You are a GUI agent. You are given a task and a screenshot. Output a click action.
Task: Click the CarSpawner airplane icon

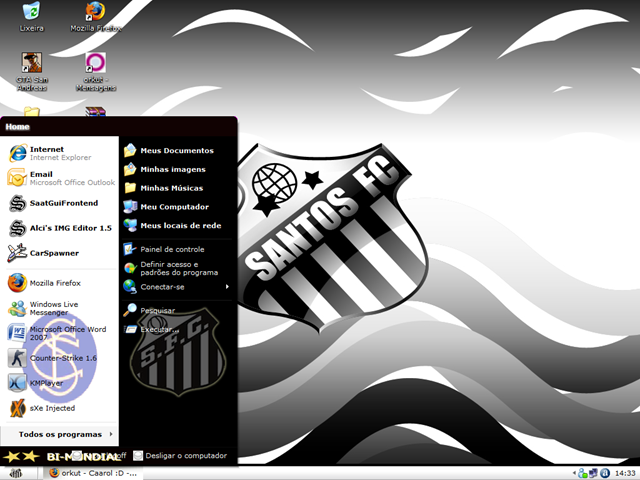(x=17, y=253)
